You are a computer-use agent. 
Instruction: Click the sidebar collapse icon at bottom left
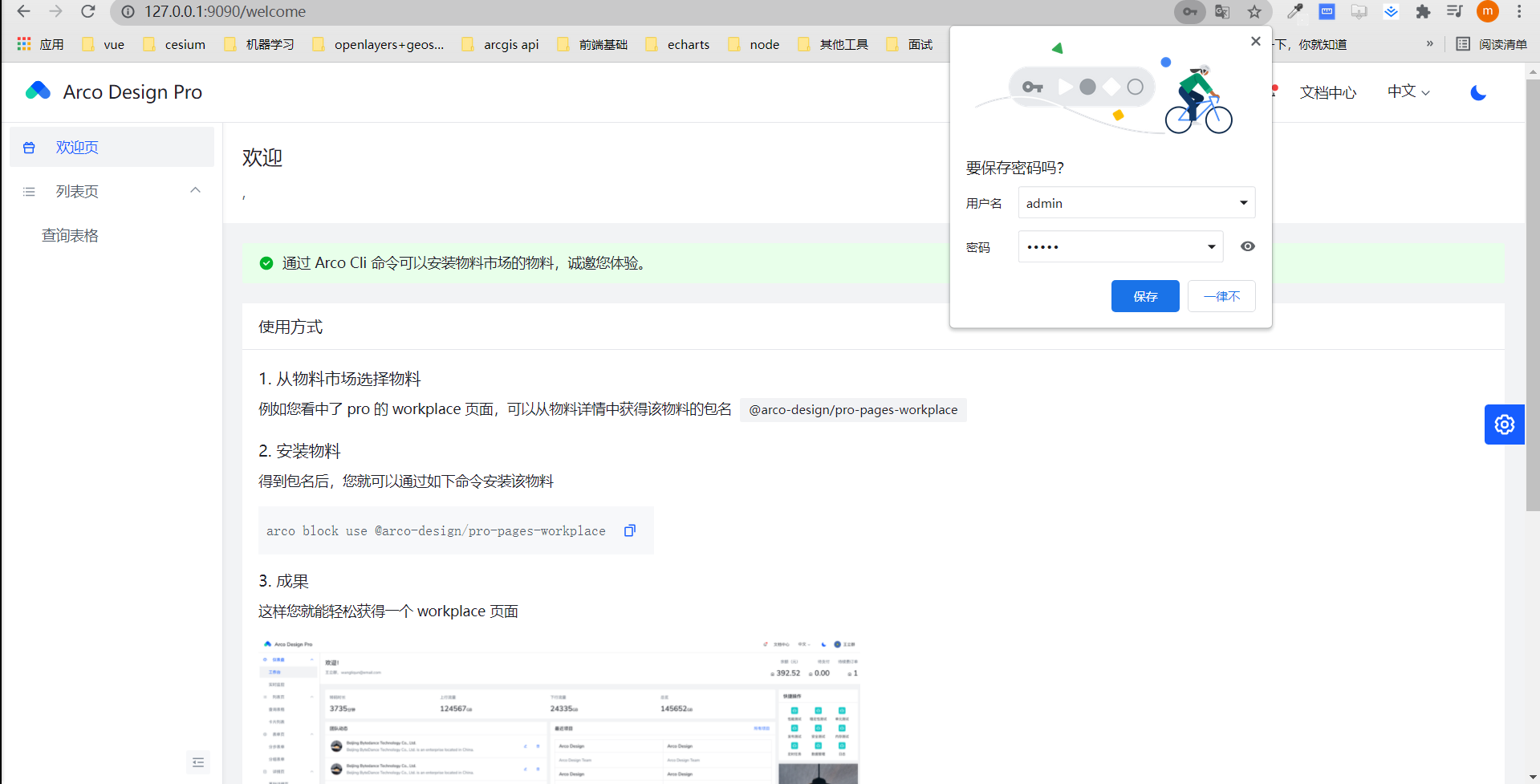coord(197,762)
